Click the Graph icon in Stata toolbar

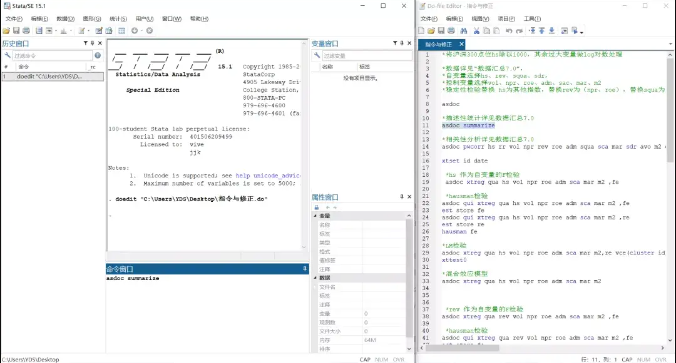[x=63, y=31]
